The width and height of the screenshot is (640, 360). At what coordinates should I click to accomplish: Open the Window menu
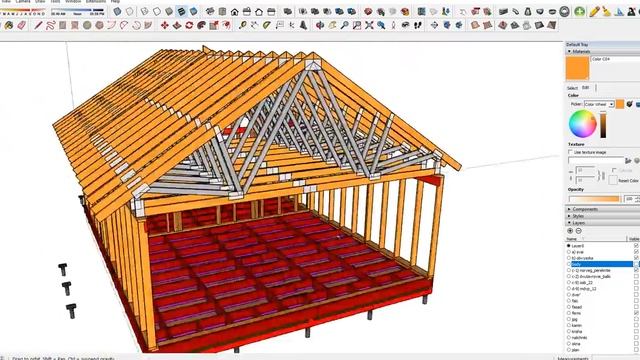coord(73,1)
